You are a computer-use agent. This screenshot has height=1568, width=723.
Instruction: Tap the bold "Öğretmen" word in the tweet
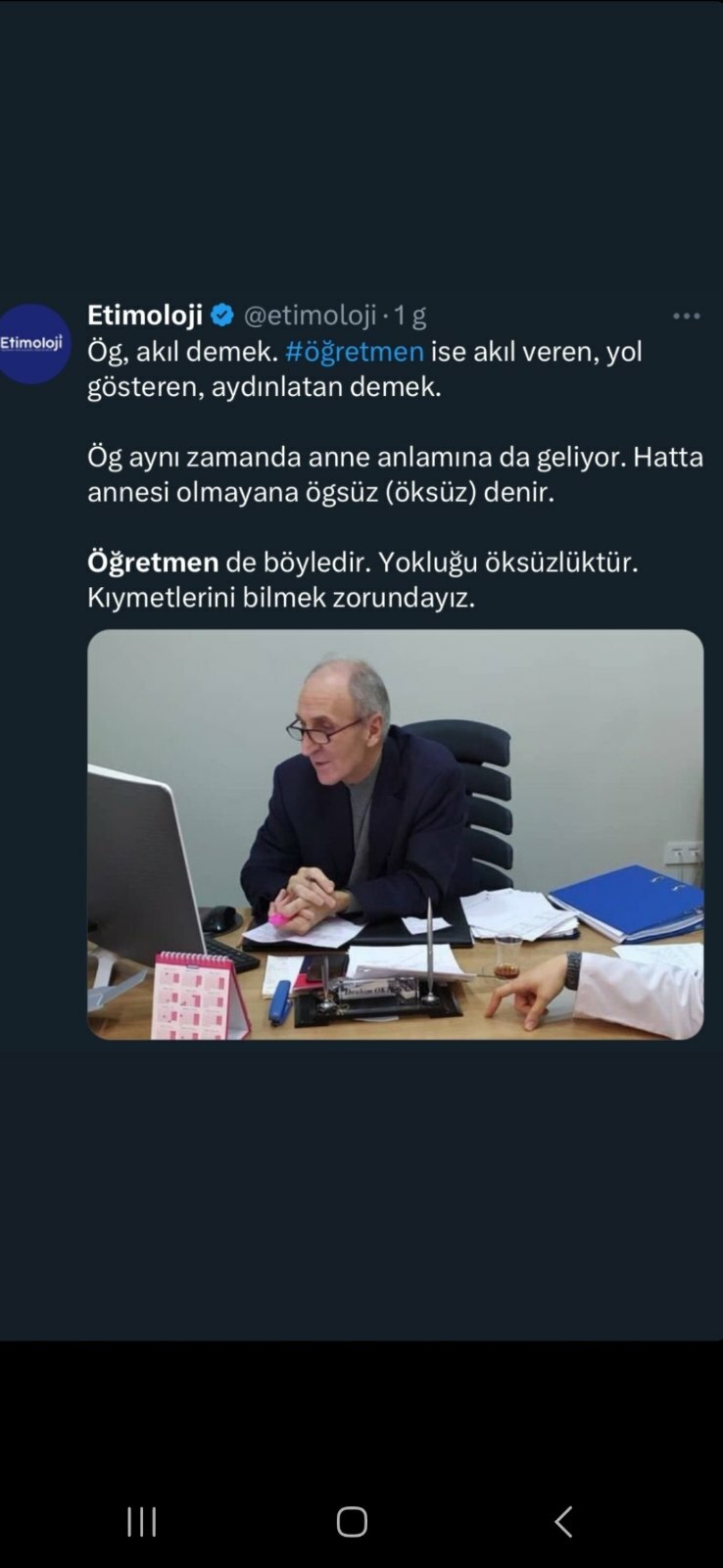click(x=153, y=563)
